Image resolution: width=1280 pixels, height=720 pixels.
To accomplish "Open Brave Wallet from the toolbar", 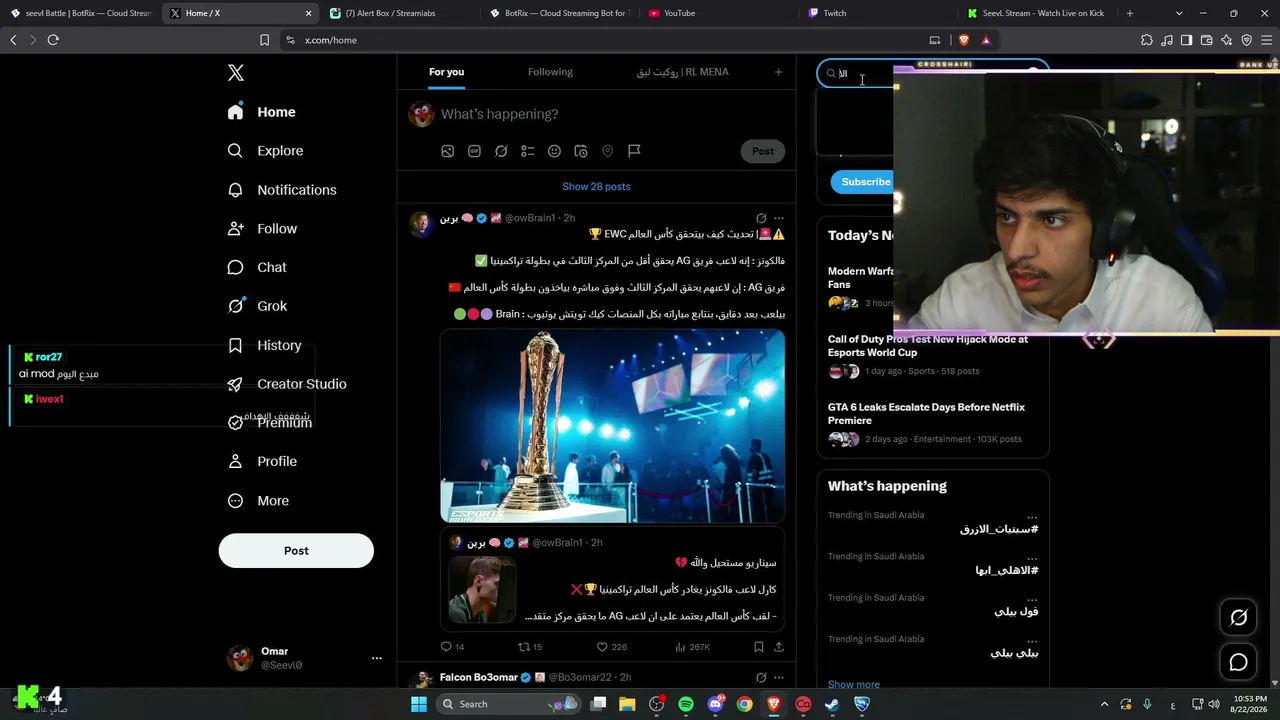I will tap(1206, 40).
